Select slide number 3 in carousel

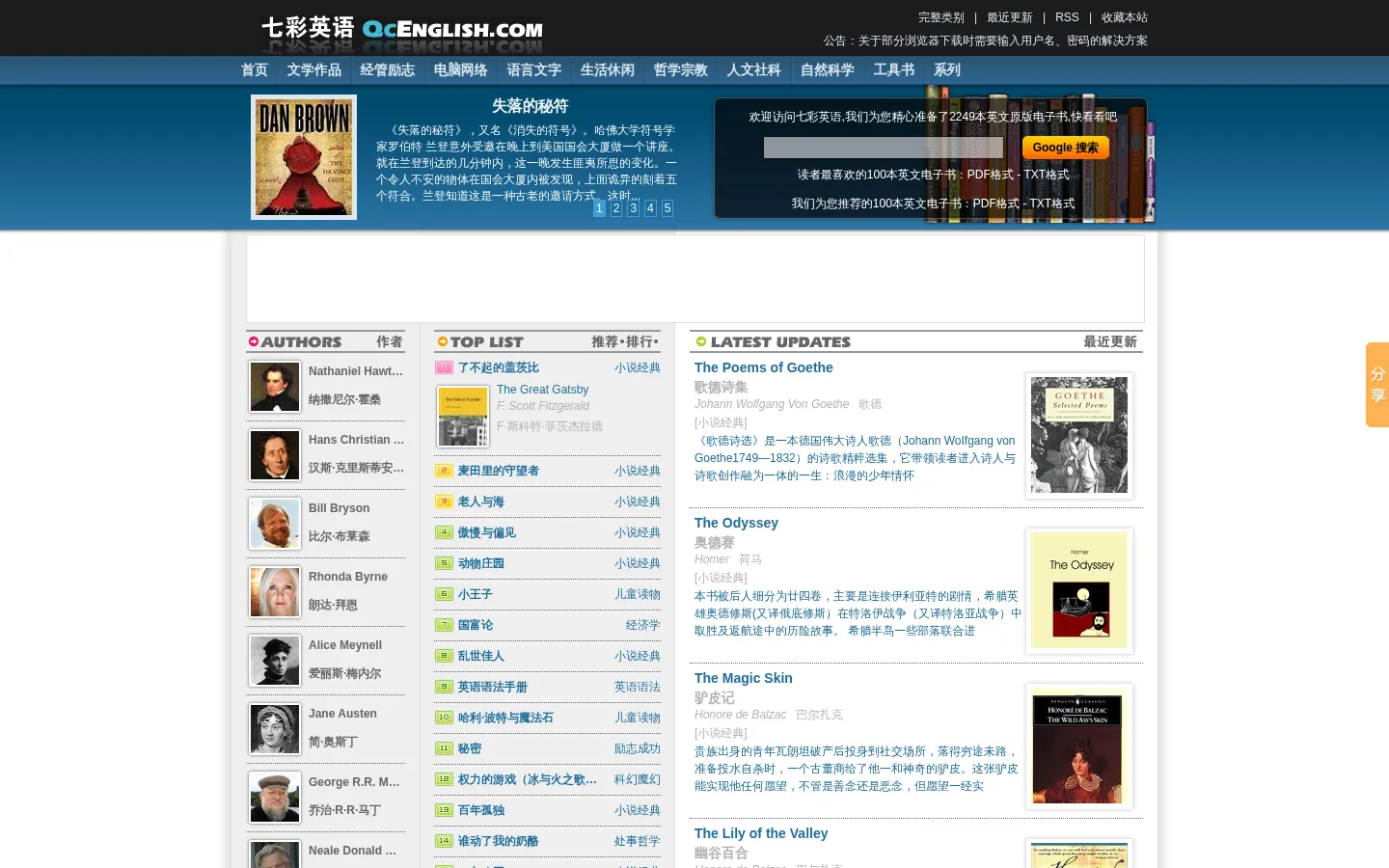tap(633, 208)
